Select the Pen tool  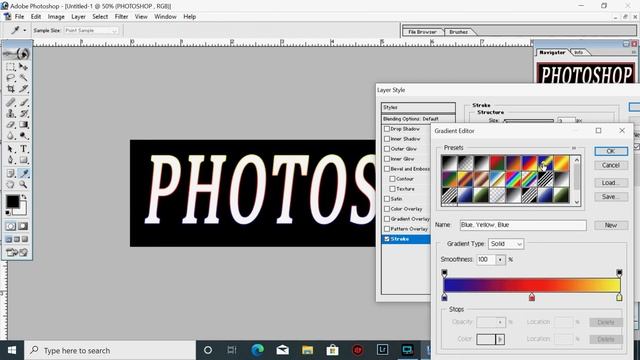tap(11, 160)
